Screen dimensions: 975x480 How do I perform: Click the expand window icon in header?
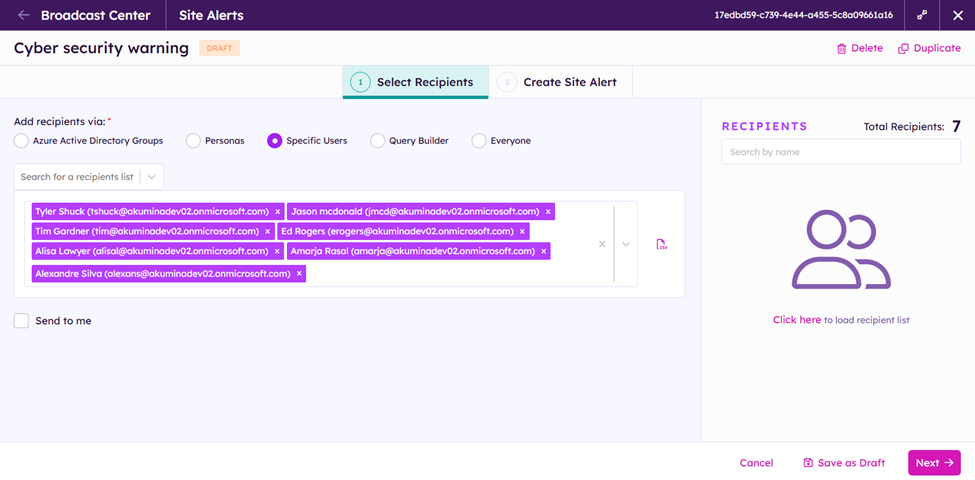pos(922,15)
